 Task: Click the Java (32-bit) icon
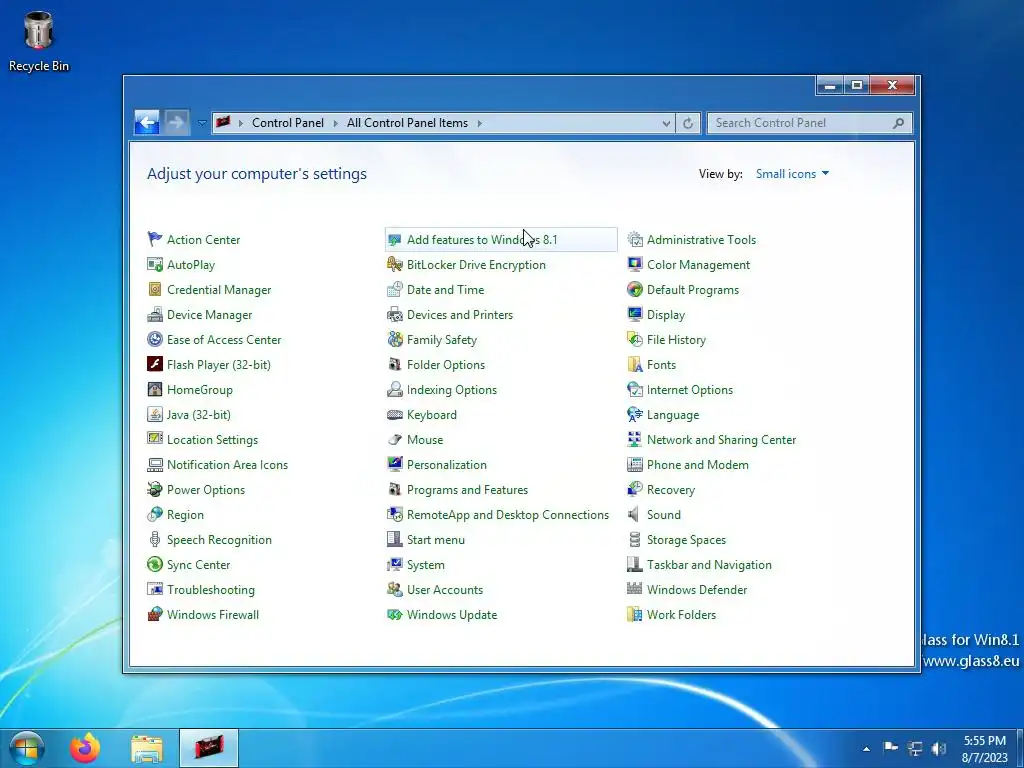pyautogui.click(x=155, y=415)
